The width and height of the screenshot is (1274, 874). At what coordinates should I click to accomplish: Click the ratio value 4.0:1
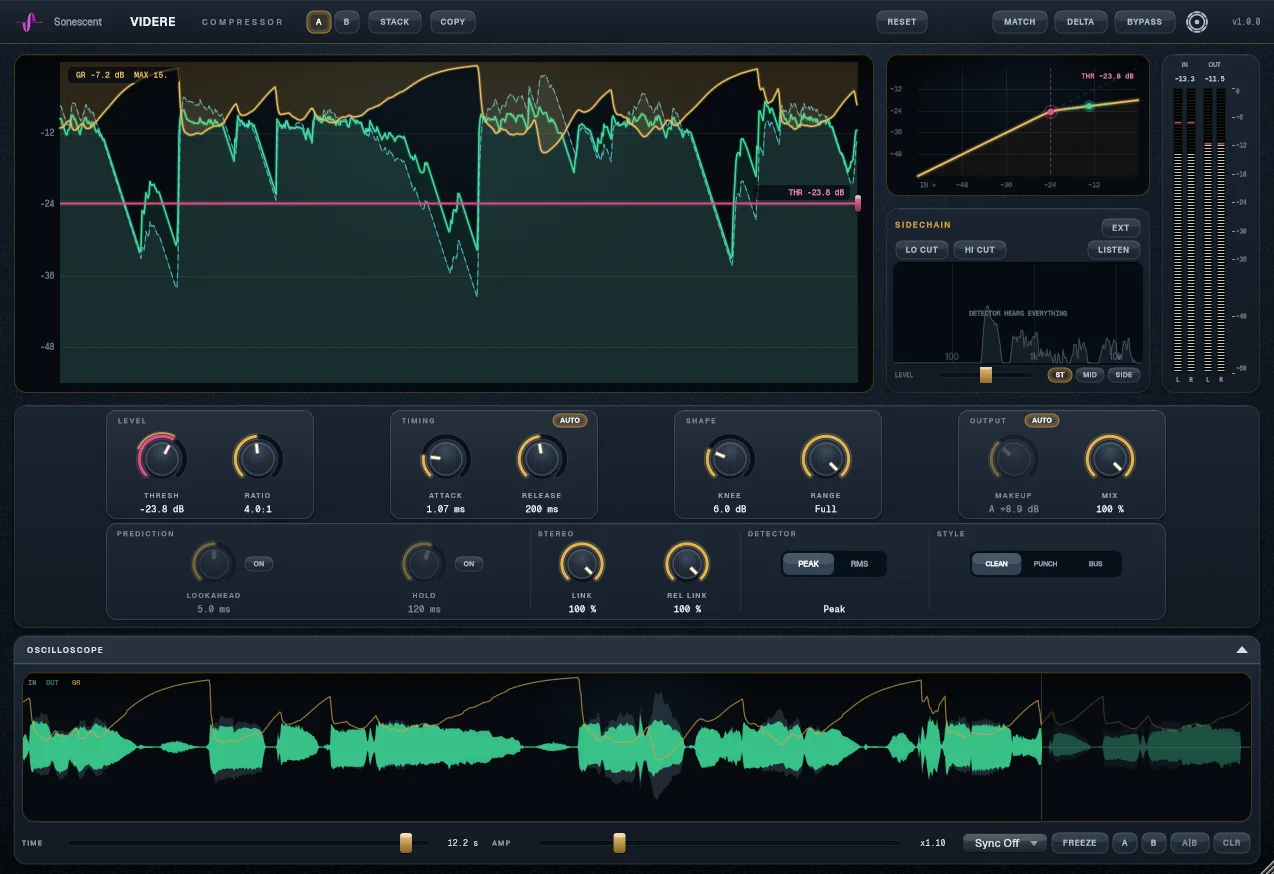(x=257, y=509)
